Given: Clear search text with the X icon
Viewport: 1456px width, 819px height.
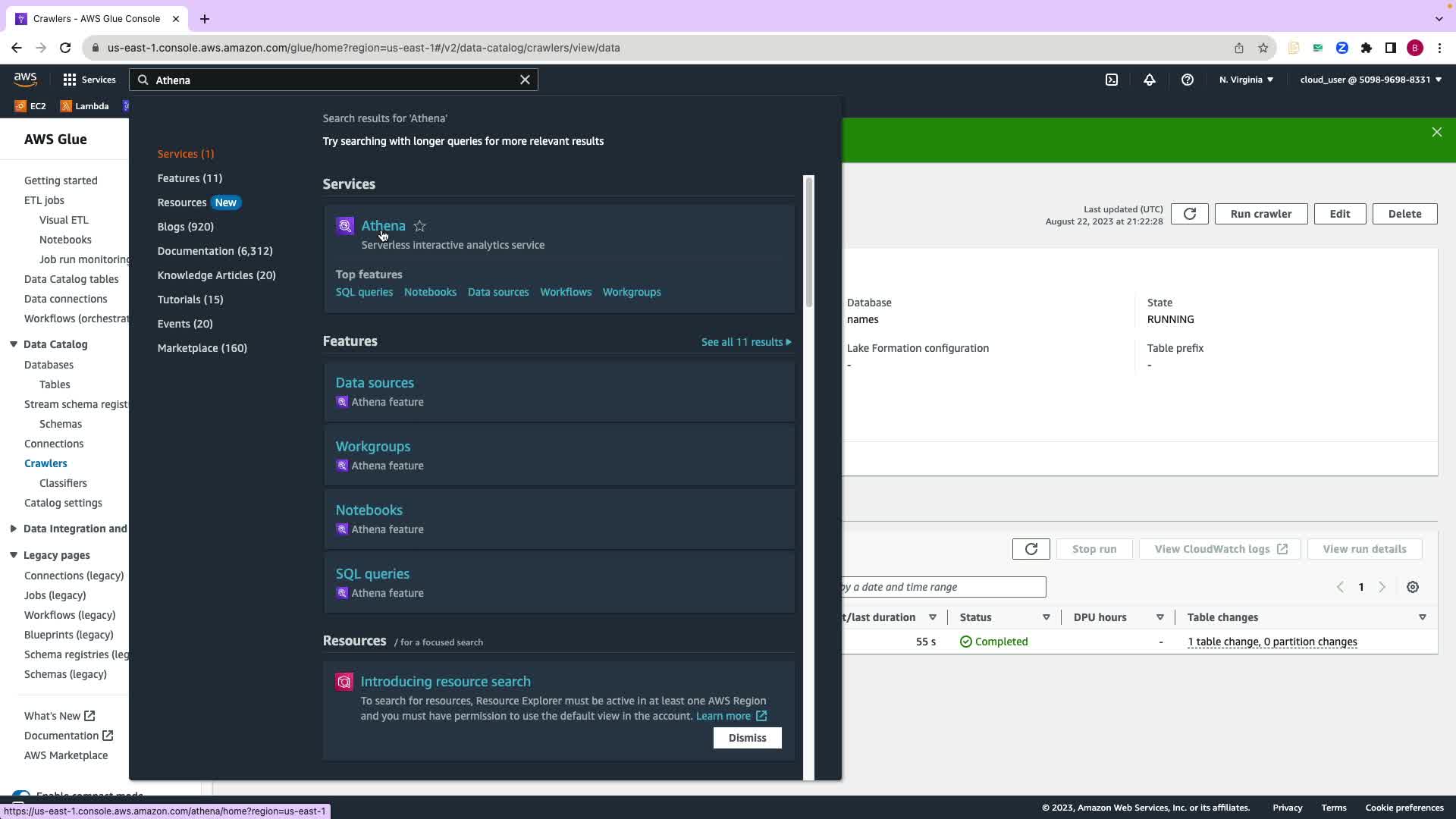Looking at the screenshot, I should tap(525, 80).
